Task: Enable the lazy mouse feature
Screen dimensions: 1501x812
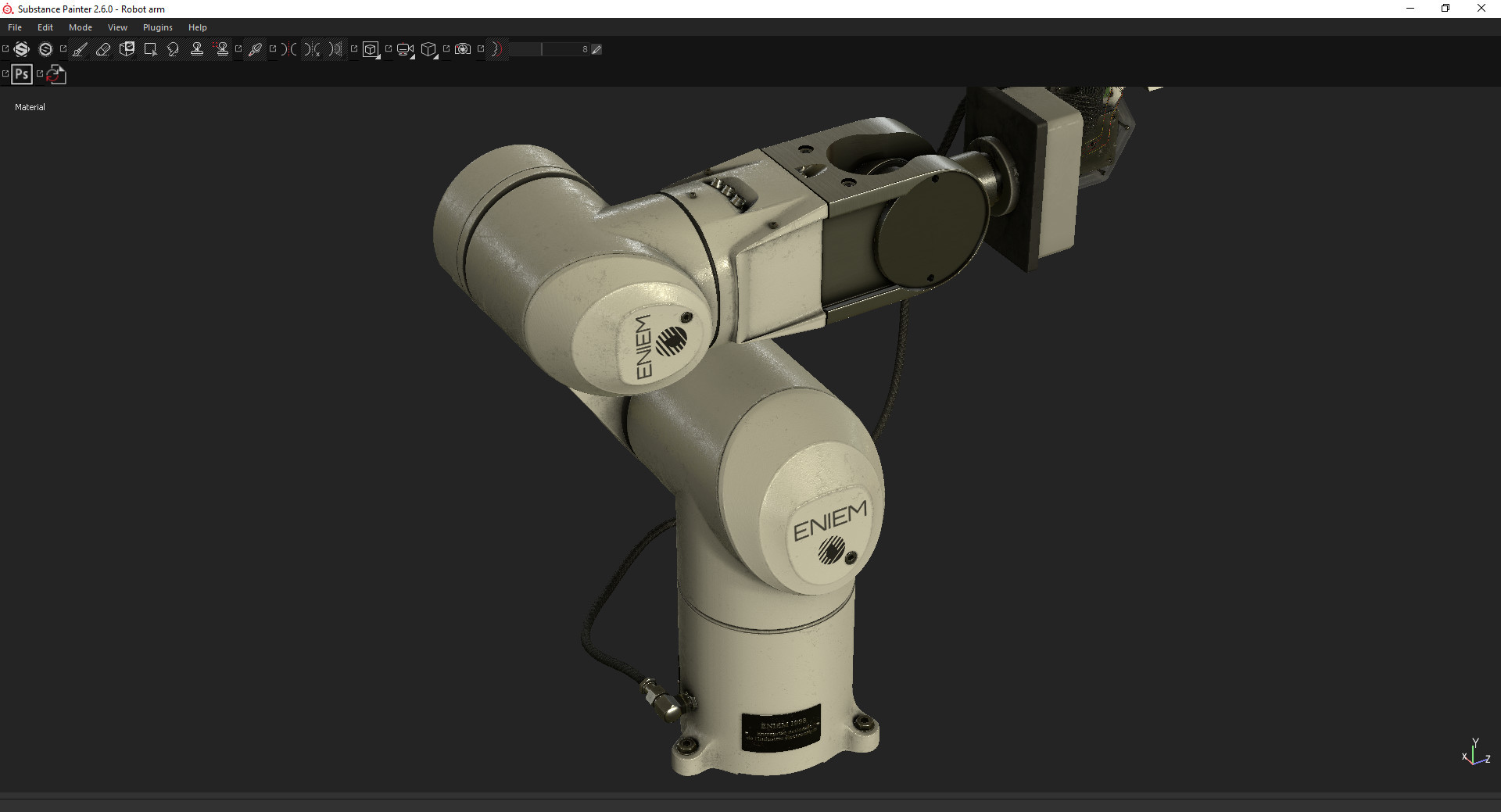Action: point(497,49)
